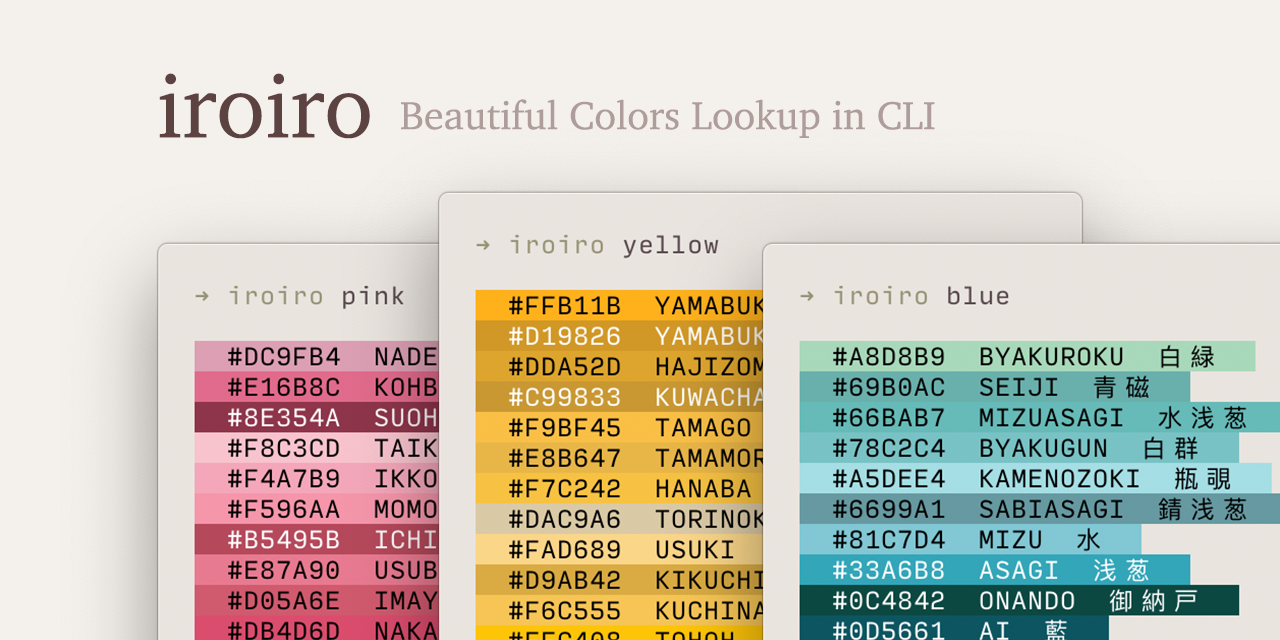
Task: Select the #DAC9A6 TORINOKO color row
Action: (619, 520)
